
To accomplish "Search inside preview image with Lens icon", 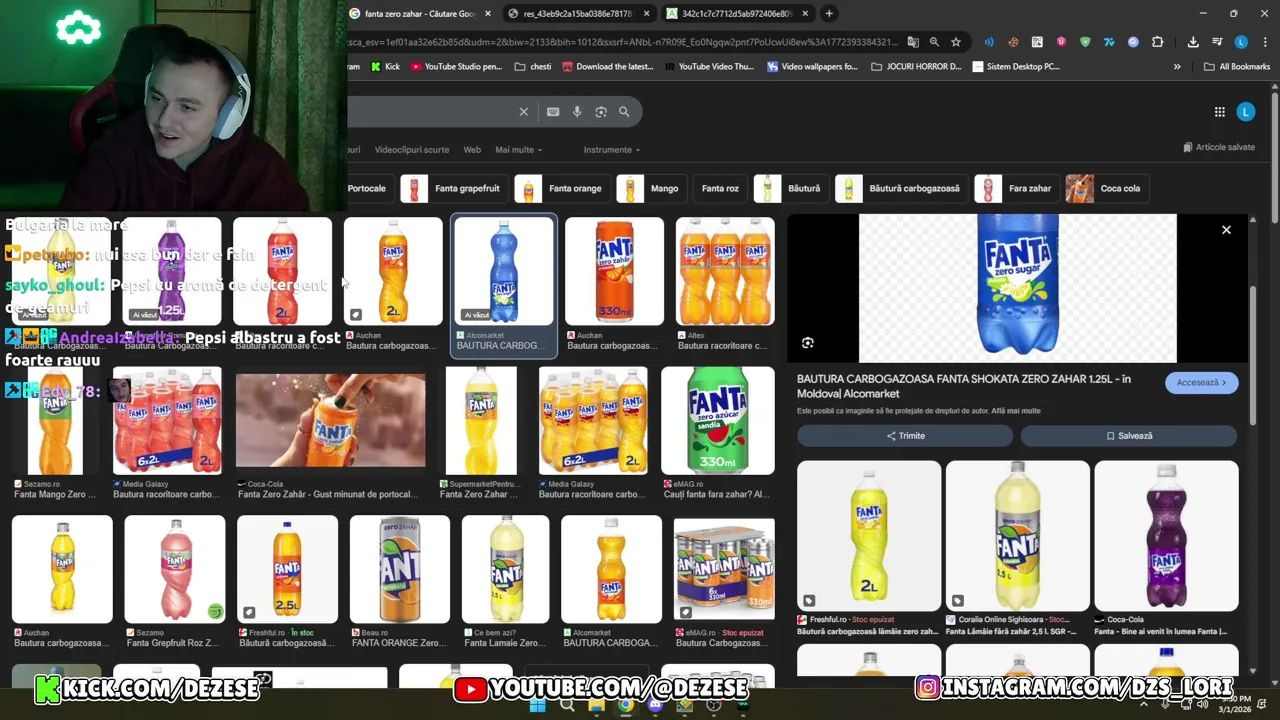I will (x=808, y=343).
